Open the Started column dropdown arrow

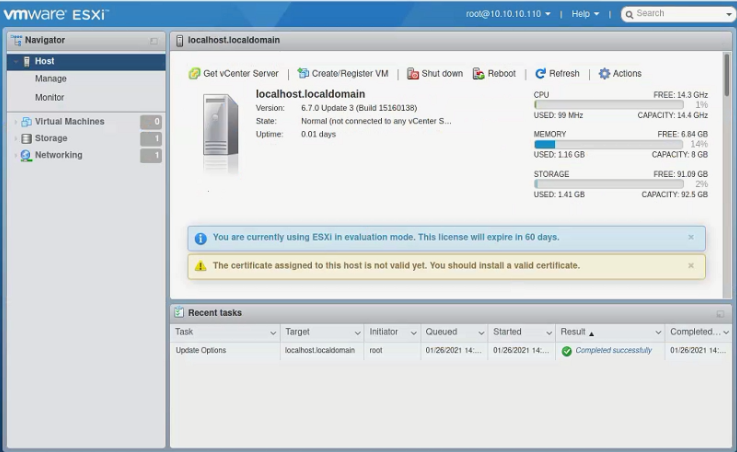tap(549, 333)
